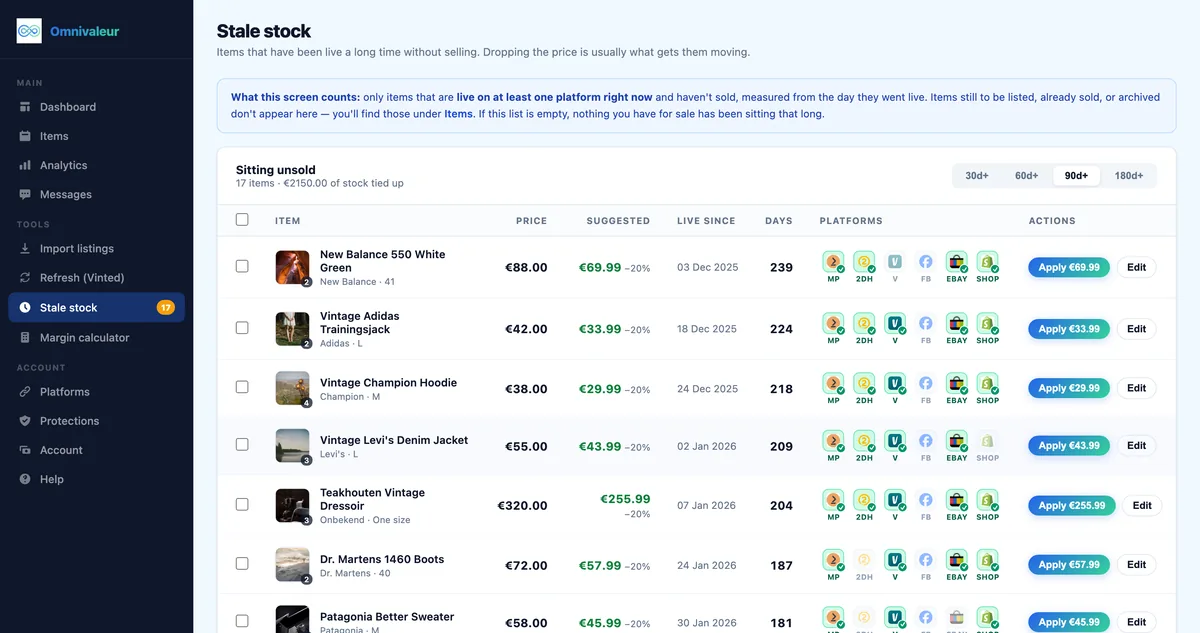Edit the Vintage Champion Hoodie item

[1137, 388]
